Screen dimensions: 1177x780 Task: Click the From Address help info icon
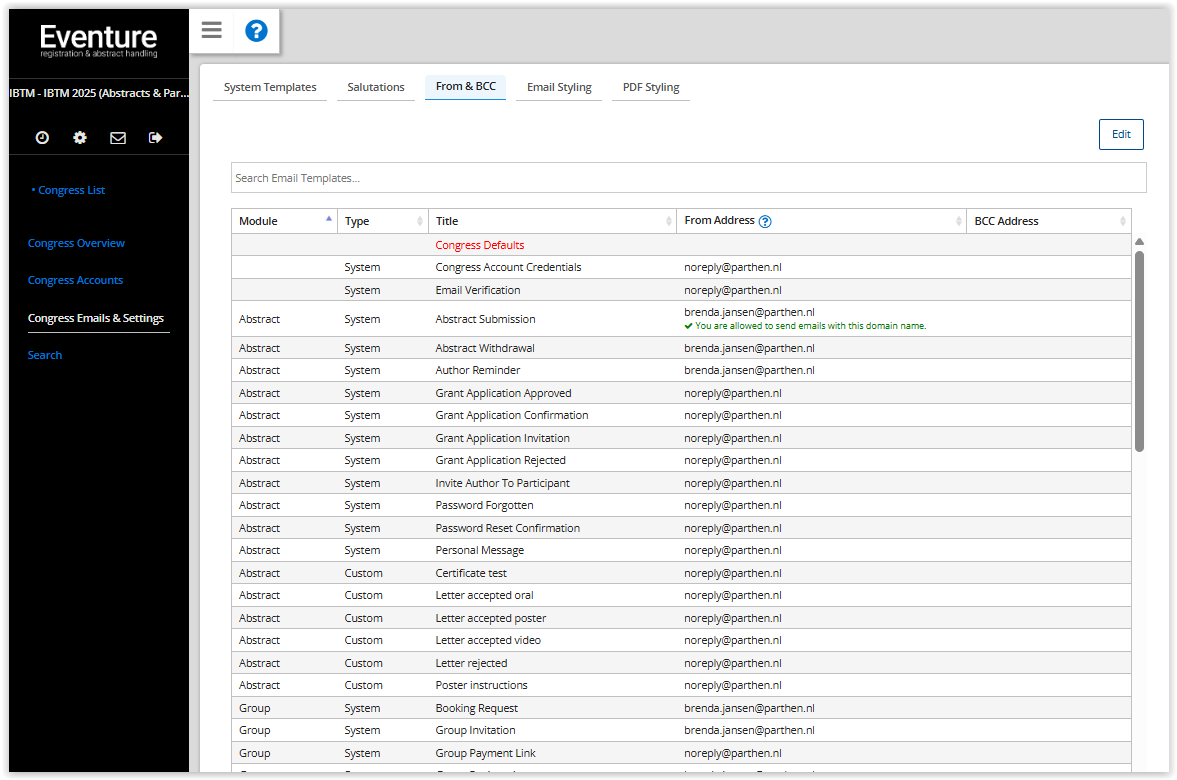point(765,222)
